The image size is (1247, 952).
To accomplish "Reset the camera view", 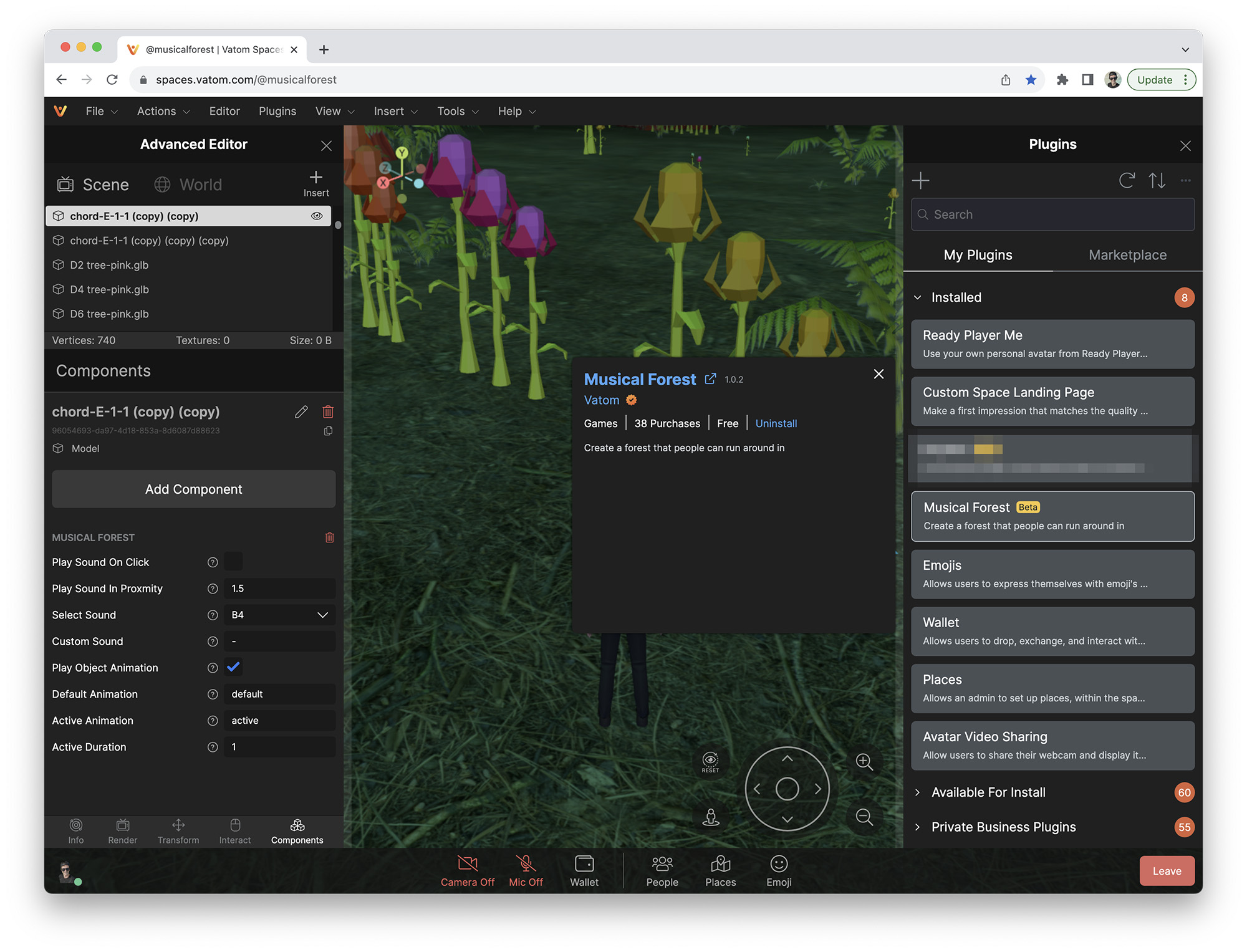I will [710, 762].
